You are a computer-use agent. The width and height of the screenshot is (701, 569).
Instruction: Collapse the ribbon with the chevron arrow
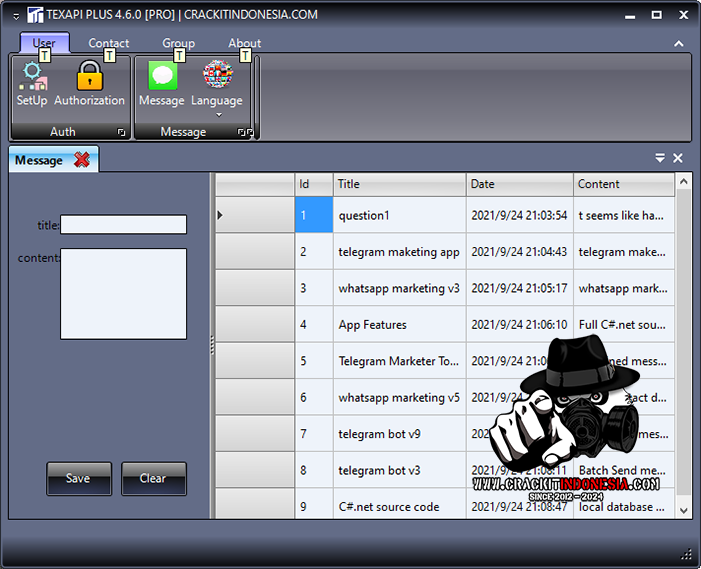[679, 44]
